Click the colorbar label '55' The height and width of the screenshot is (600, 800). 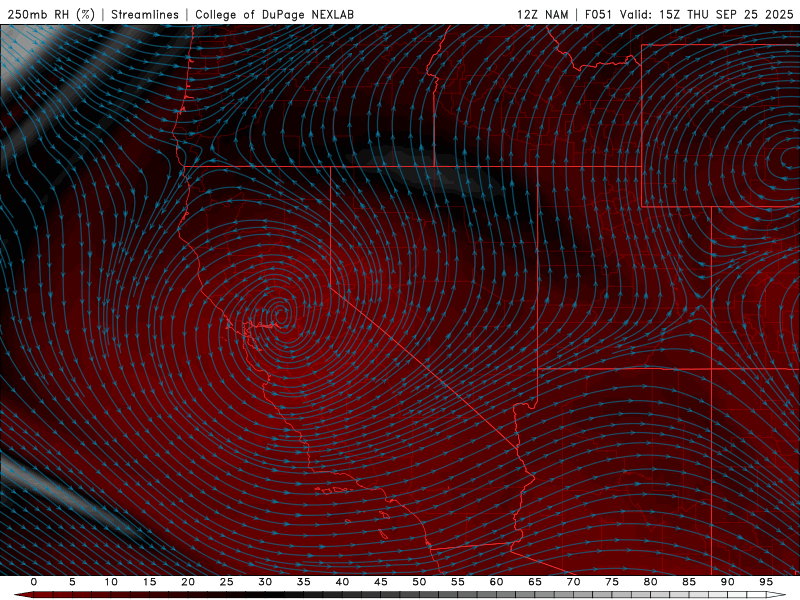point(458,582)
